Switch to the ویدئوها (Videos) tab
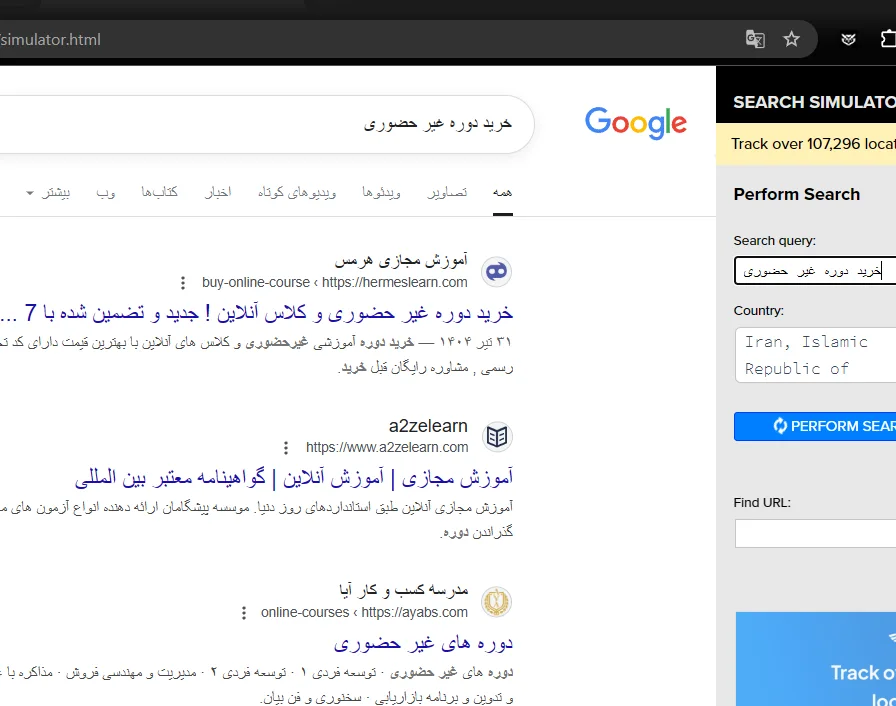The image size is (896, 706). [381, 192]
